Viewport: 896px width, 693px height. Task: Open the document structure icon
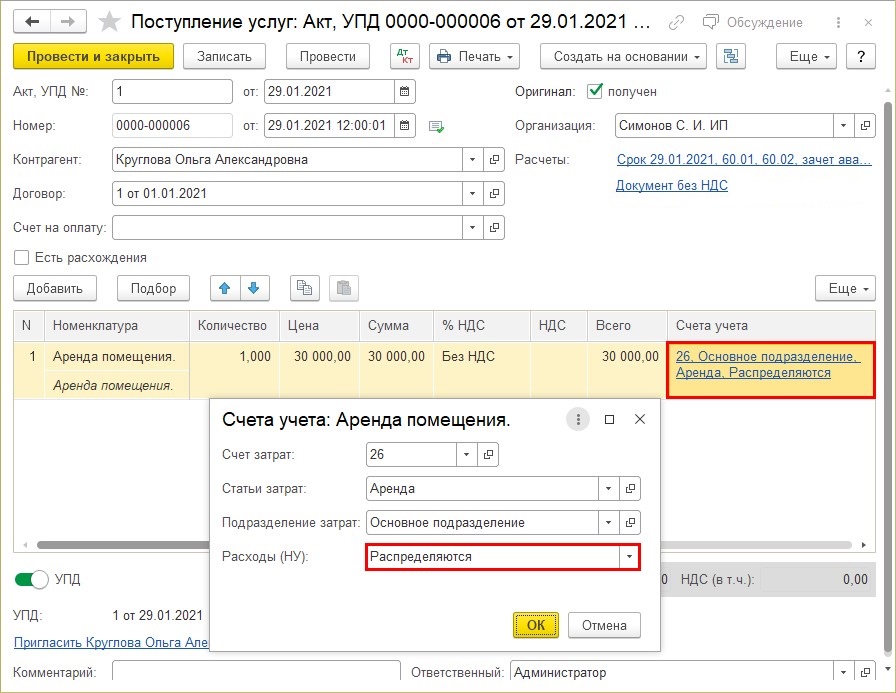733,57
